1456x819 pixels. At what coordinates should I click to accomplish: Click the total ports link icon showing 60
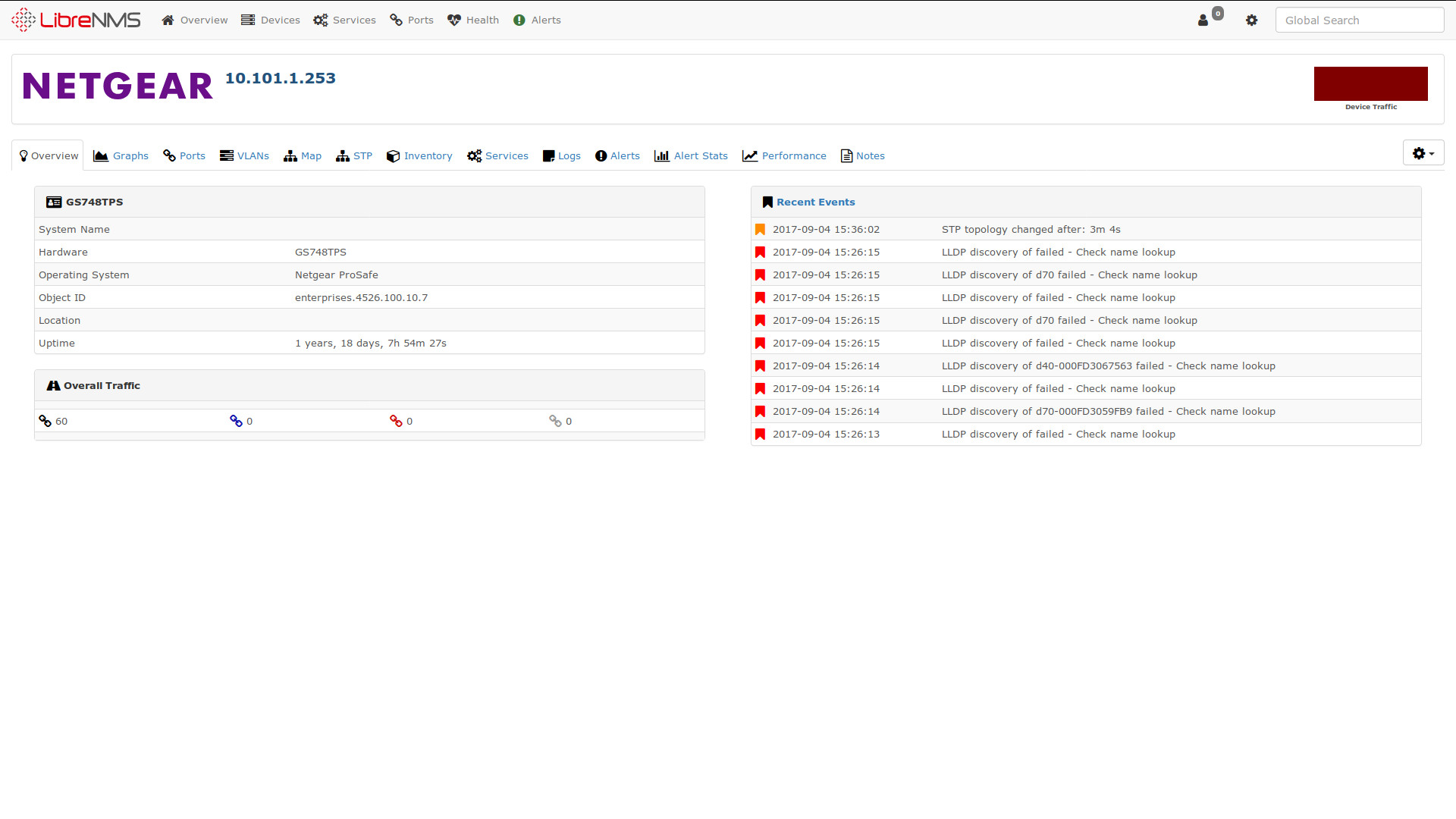[45, 421]
